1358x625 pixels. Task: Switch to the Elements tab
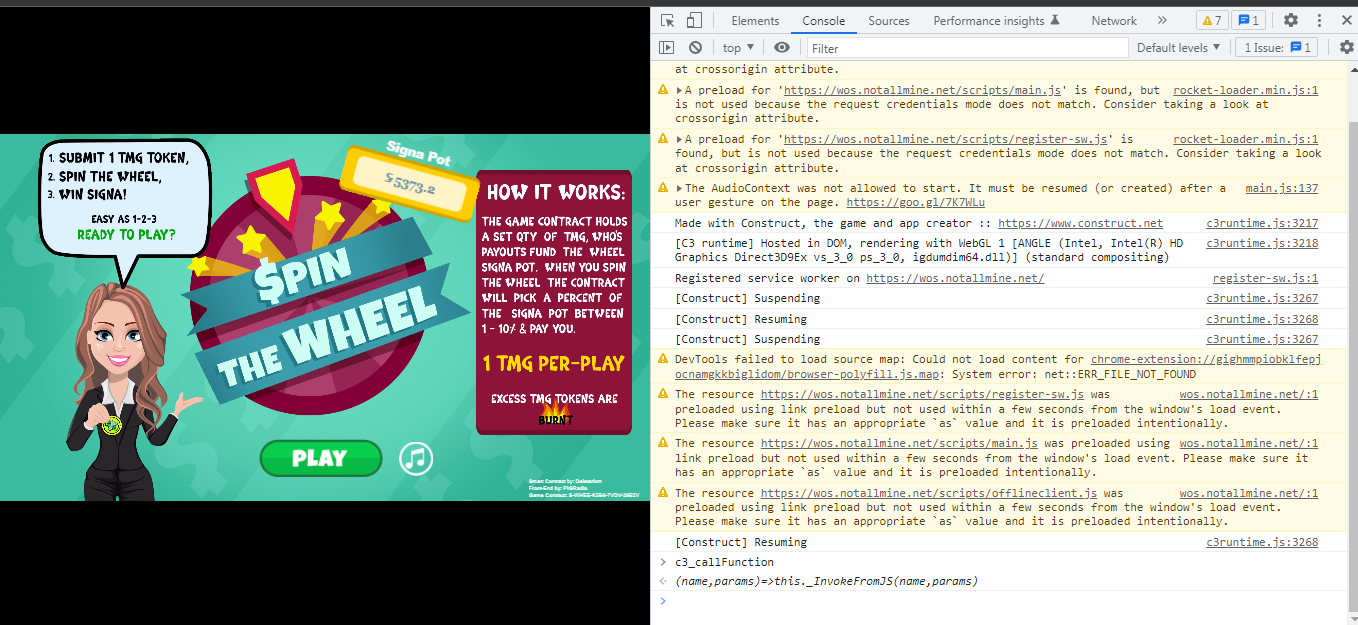click(755, 19)
